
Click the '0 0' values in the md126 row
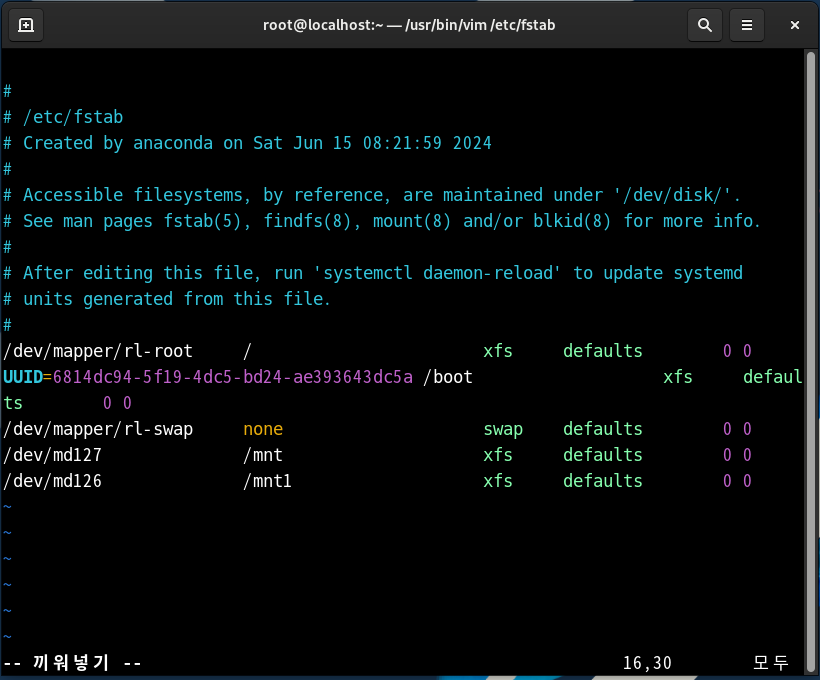[x=737, y=481]
